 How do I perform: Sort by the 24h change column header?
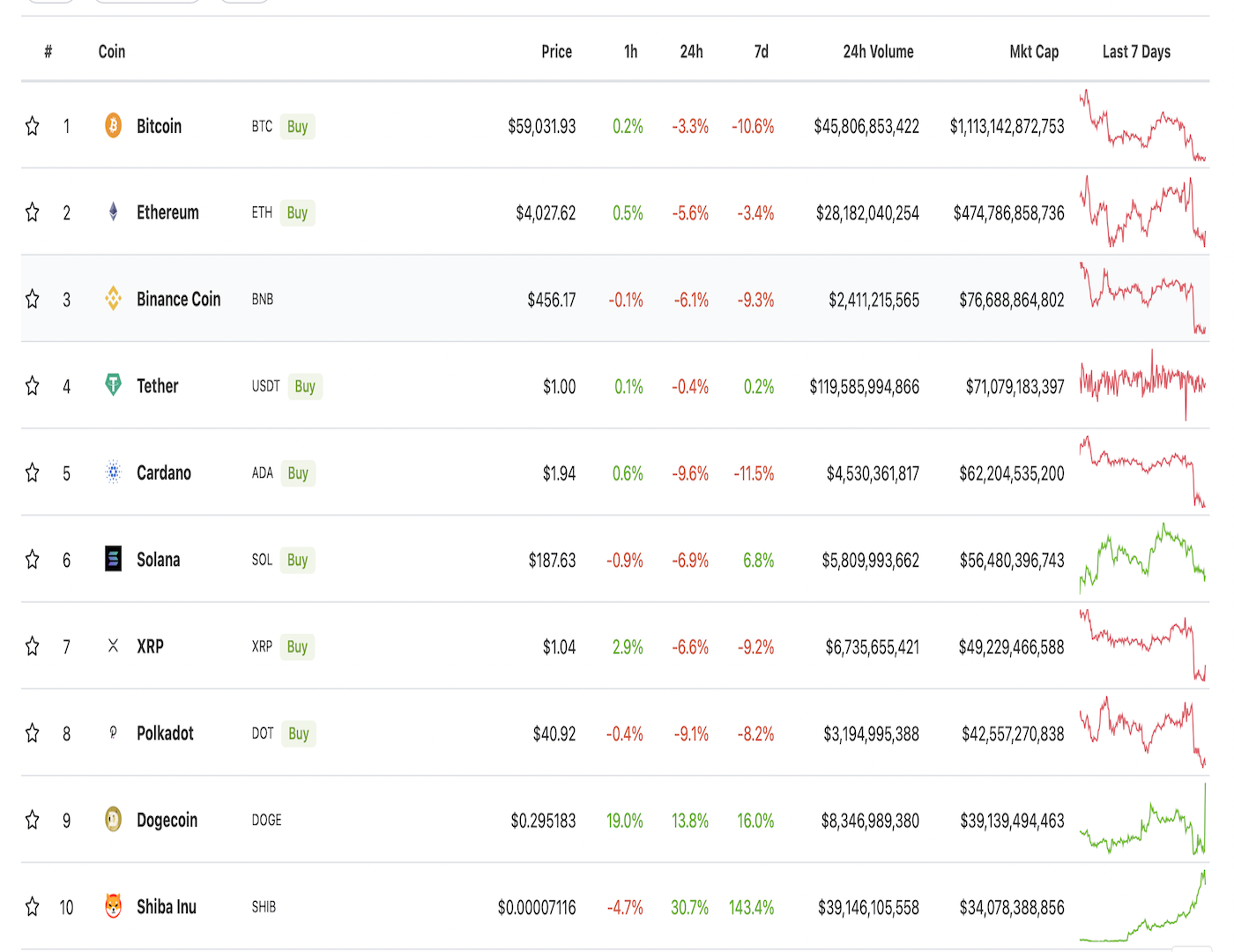(692, 51)
